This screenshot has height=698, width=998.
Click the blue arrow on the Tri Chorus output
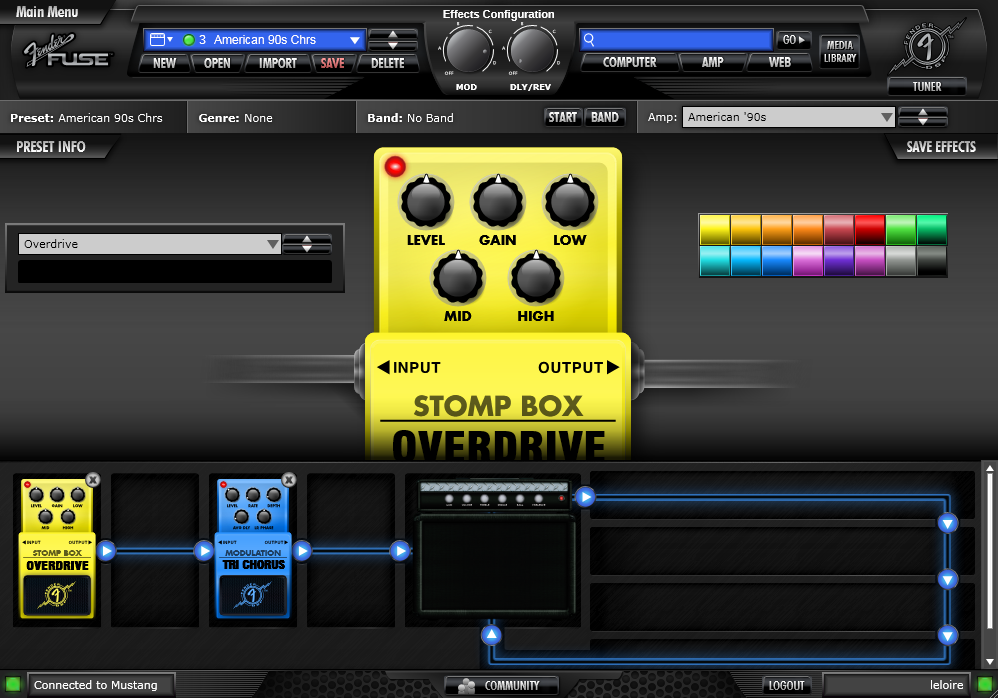[x=302, y=550]
